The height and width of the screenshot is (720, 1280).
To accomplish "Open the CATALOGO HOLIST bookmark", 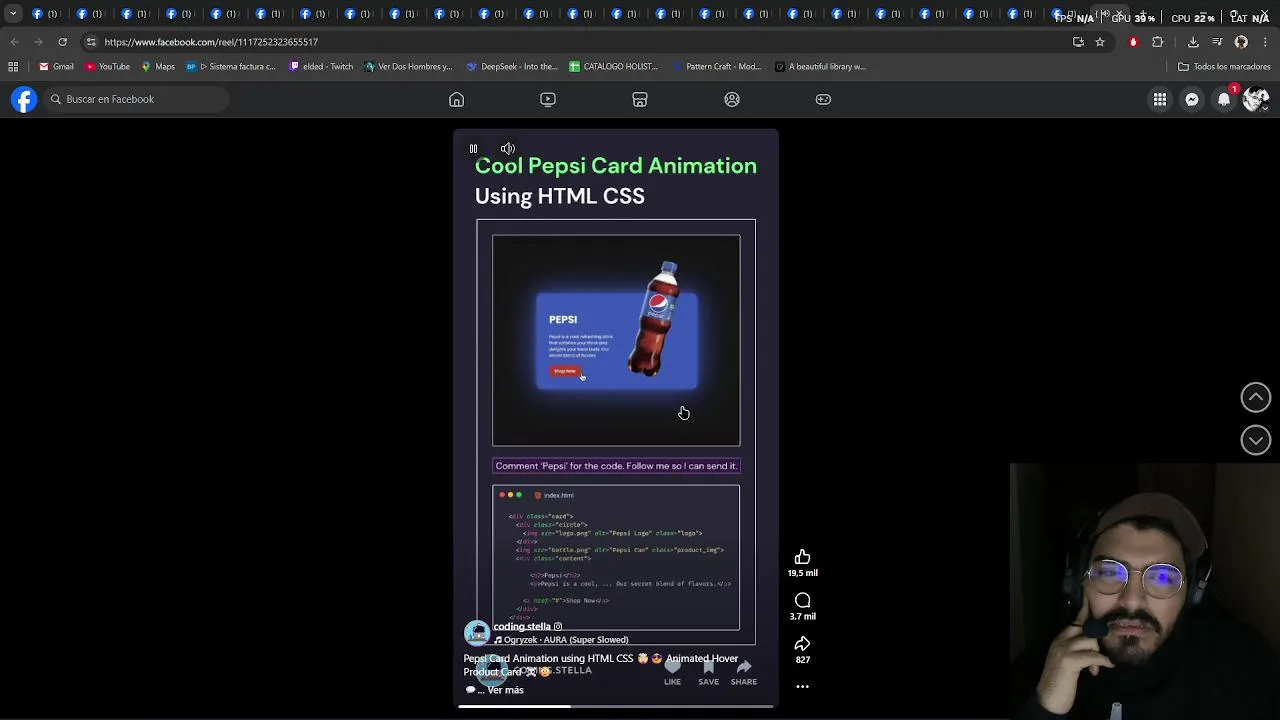I will [613, 67].
